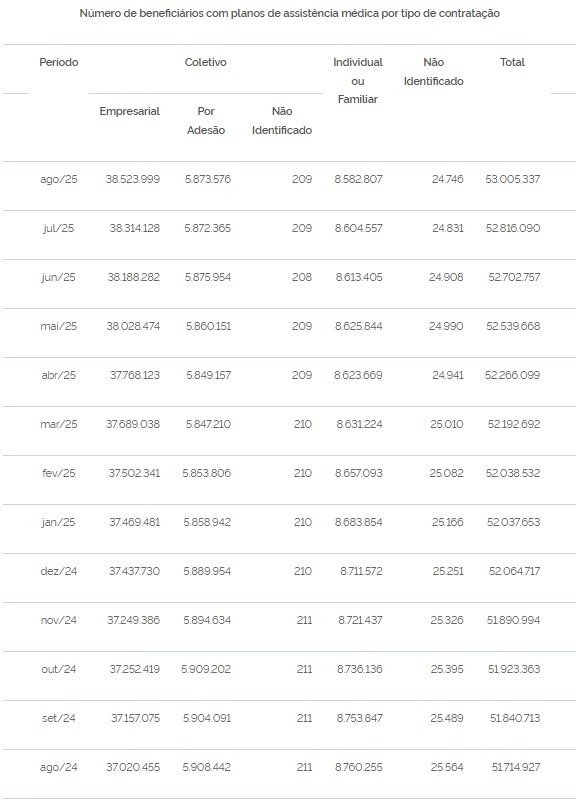The height and width of the screenshot is (804, 576).
Task: Click the Periodo column header
Action: (58, 63)
